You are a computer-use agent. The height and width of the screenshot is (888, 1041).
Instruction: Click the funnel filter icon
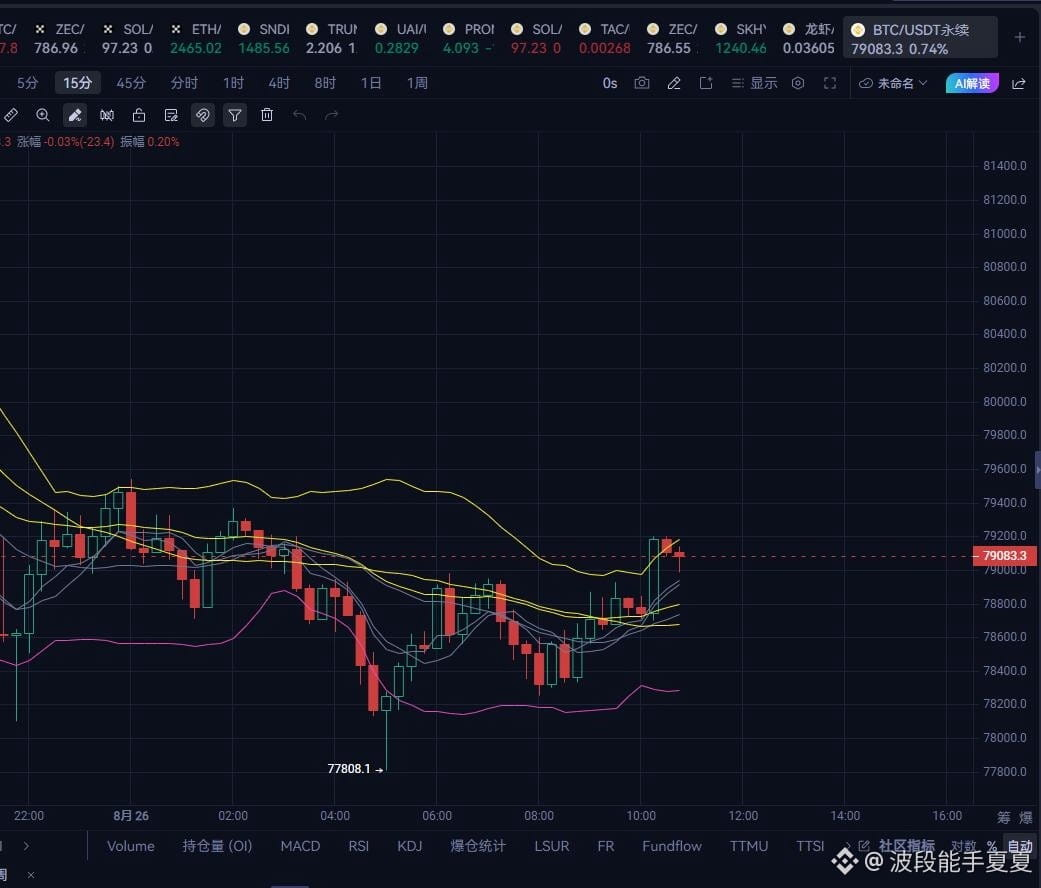pyautogui.click(x=234, y=115)
